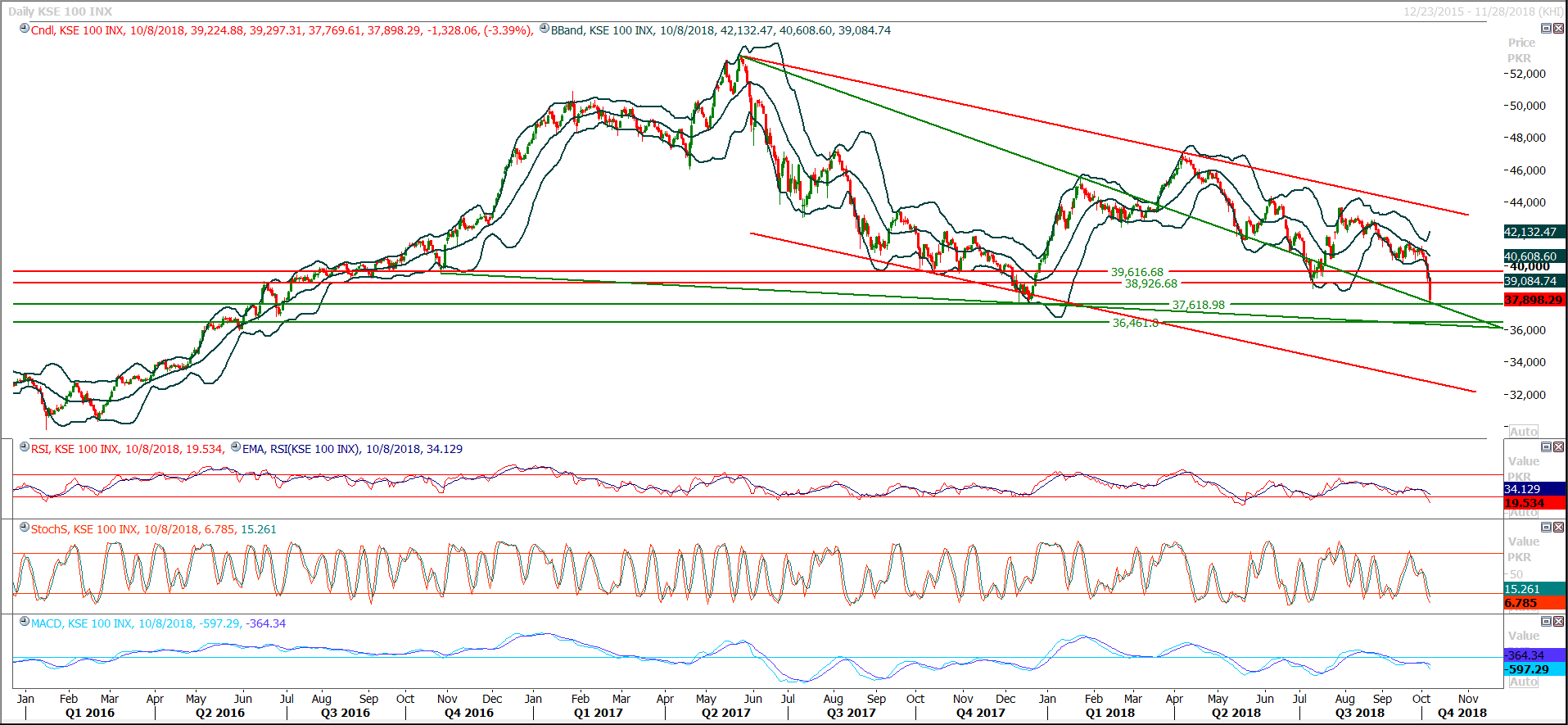This screenshot has width=1568, height=725.
Task: Click the clock icon beside StochS series label
Action: pos(25,528)
